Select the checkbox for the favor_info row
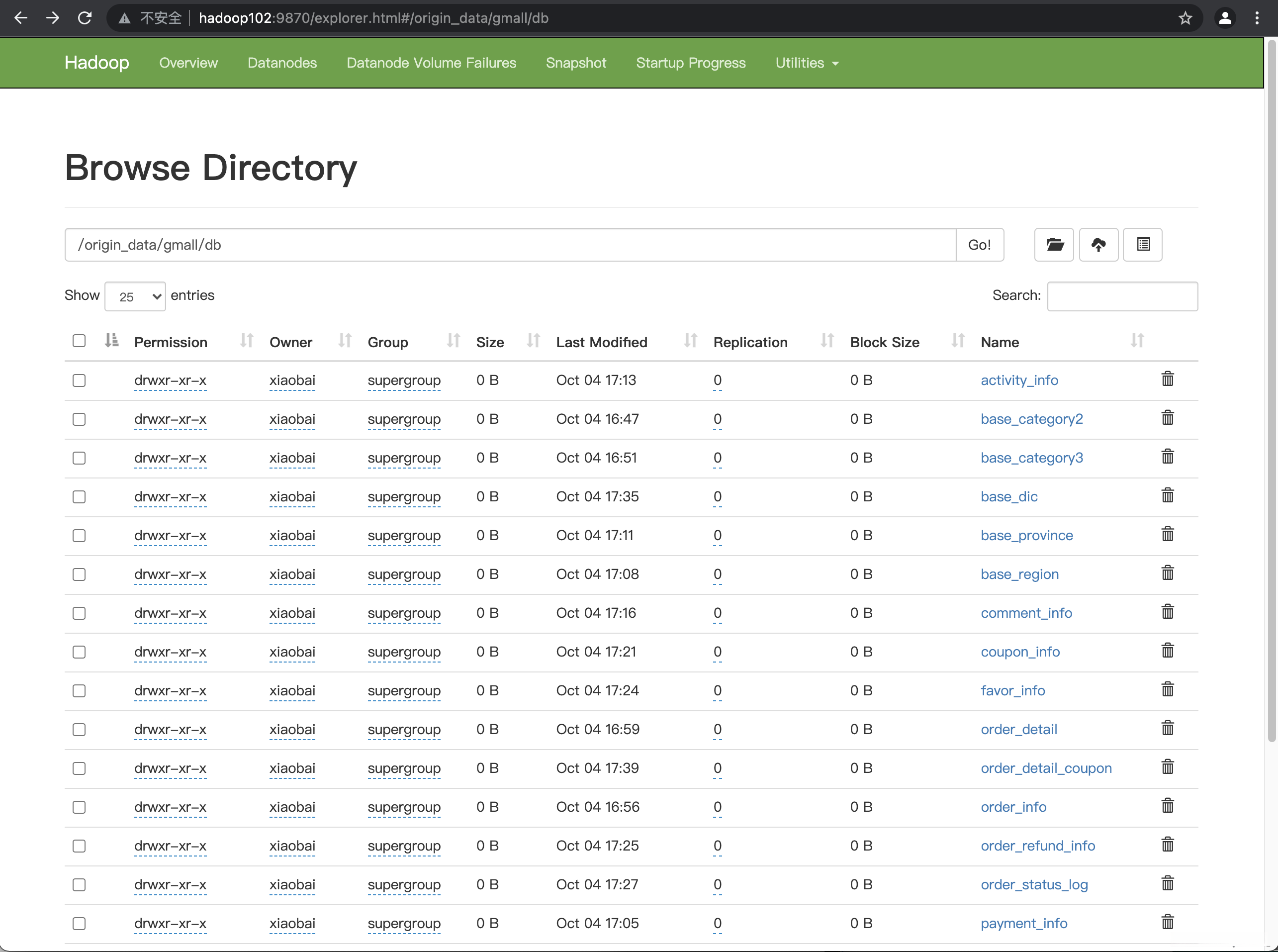The height and width of the screenshot is (952, 1278). [x=79, y=690]
